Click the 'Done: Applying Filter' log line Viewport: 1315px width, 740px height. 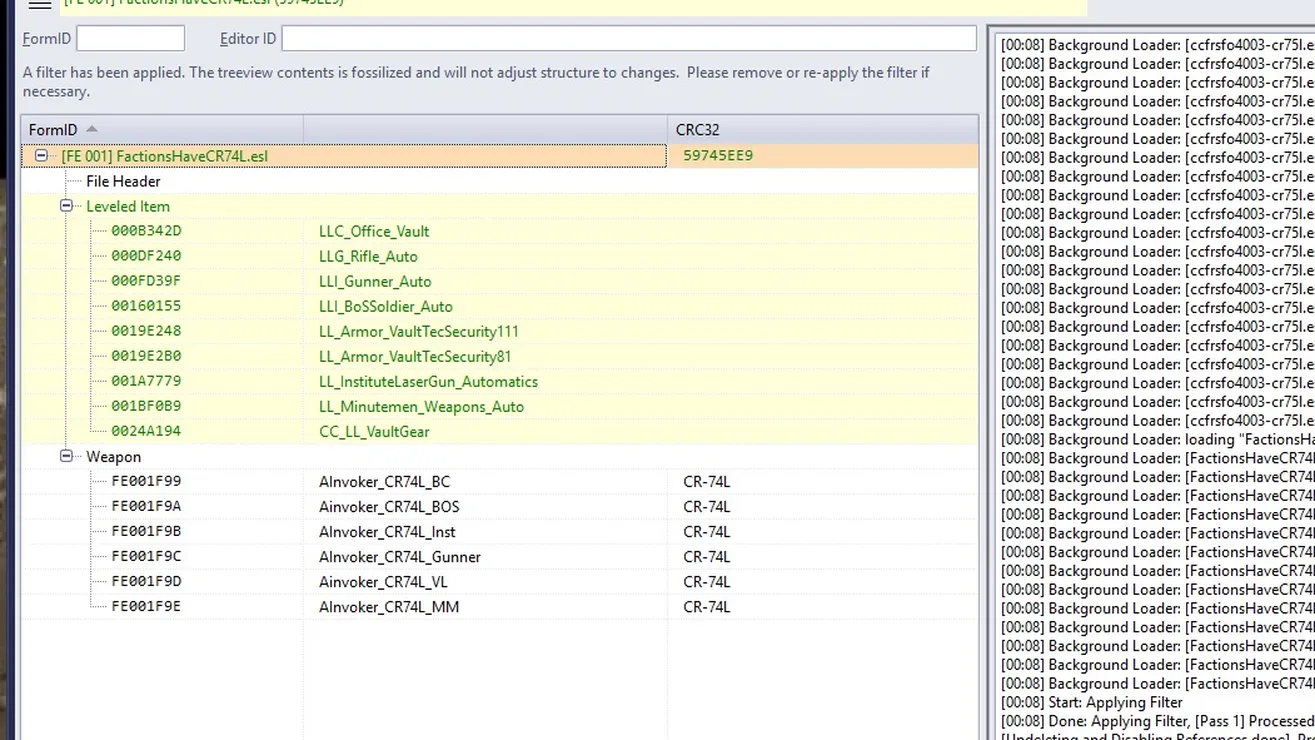click(1158, 721)
